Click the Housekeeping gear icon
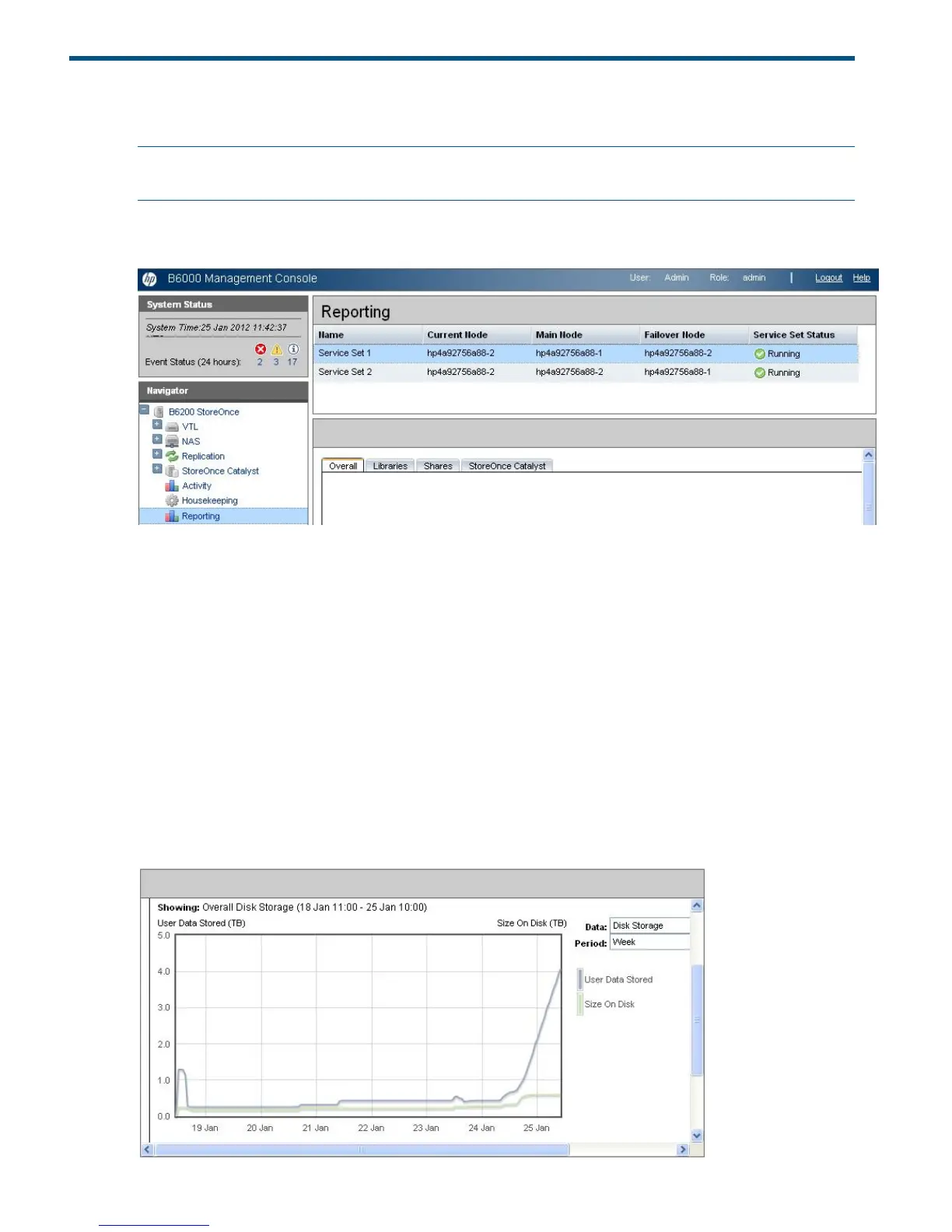952x1232 pixels. [172, 501]
